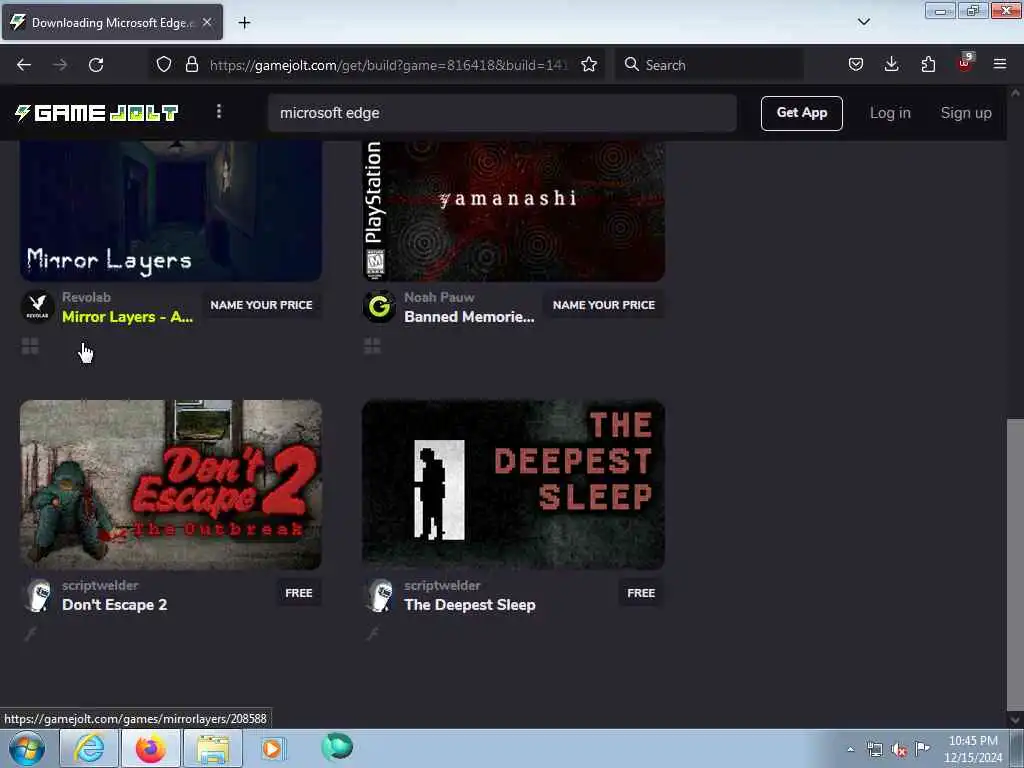Click Windows platform icon under Mirror Layers
Screen dimensions: 1024x768
[x=30, y=345]
